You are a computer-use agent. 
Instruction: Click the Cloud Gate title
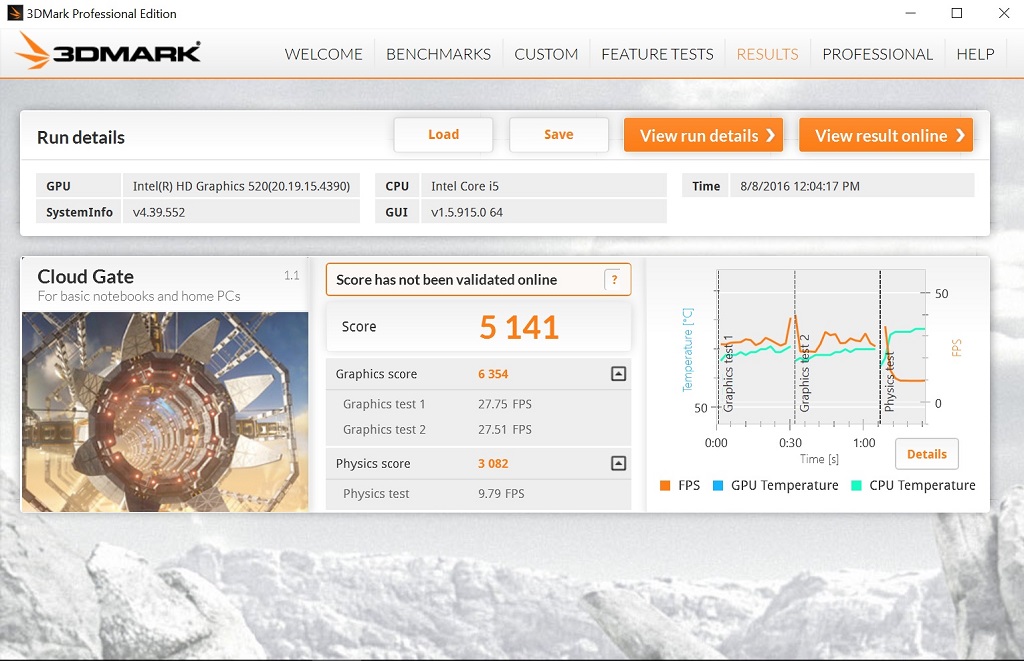pyautogui.click(x=86, y=277)
